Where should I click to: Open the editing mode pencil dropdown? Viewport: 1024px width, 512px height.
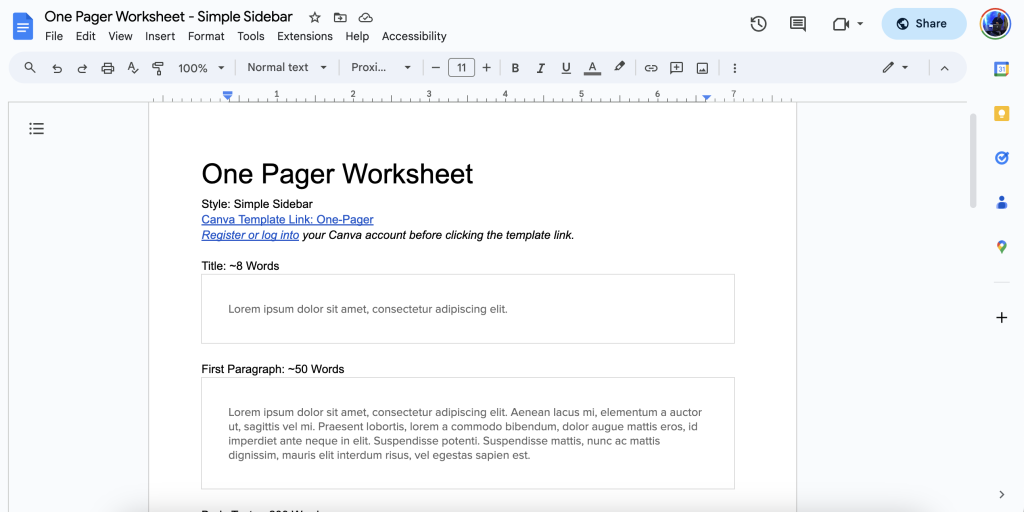click(895, 67)
